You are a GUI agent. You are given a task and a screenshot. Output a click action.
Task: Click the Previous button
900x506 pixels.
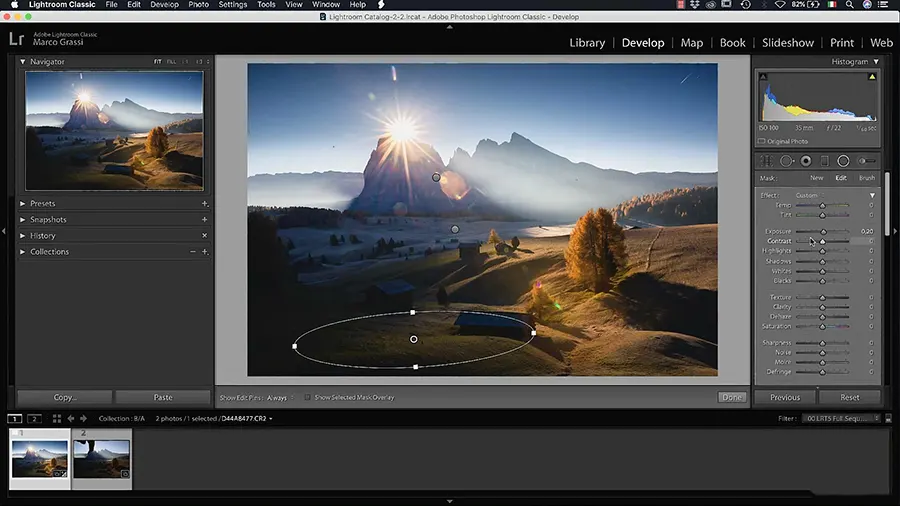[785, 397]
